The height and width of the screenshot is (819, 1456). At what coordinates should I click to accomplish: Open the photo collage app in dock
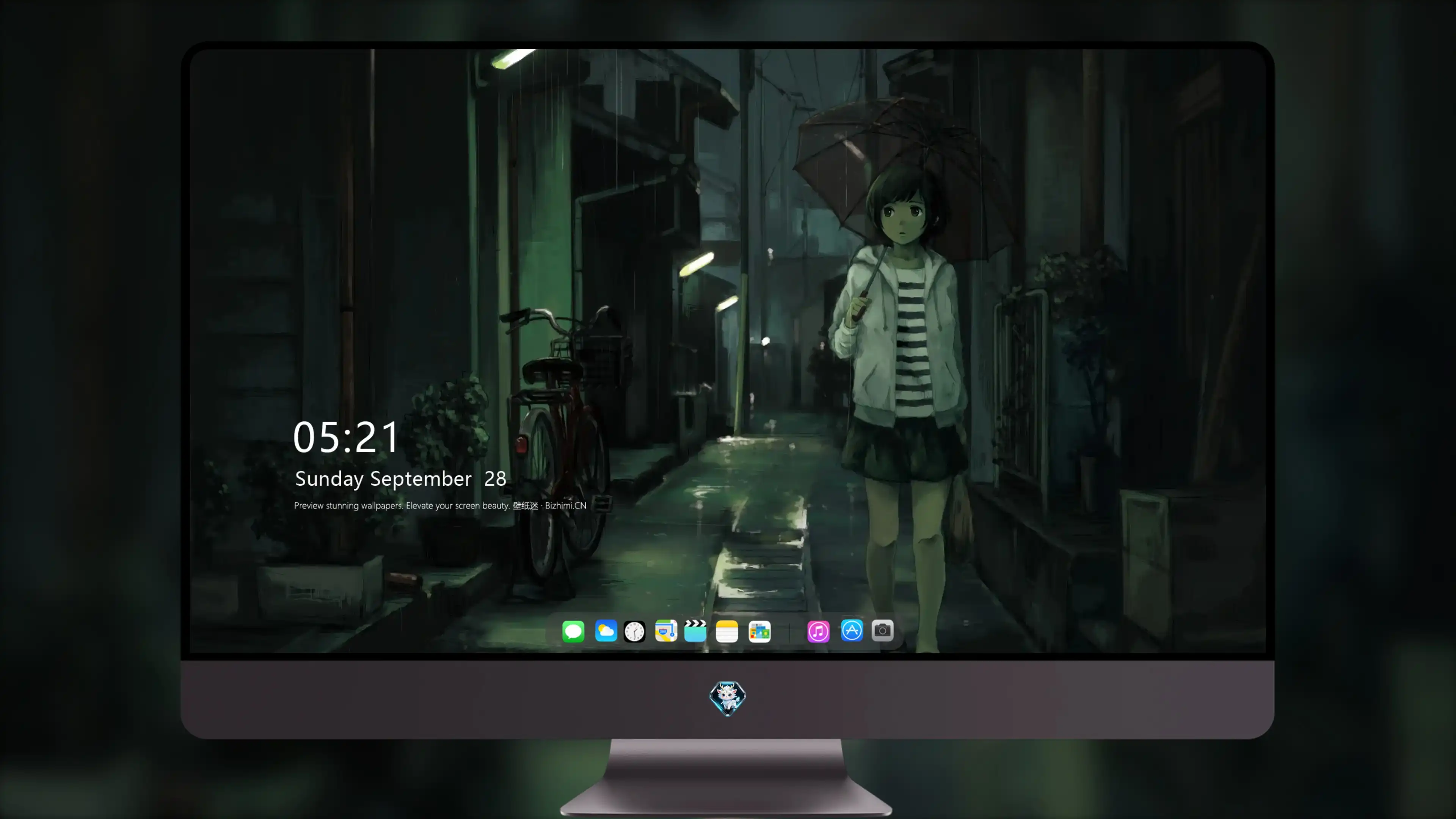pos(759,631)
